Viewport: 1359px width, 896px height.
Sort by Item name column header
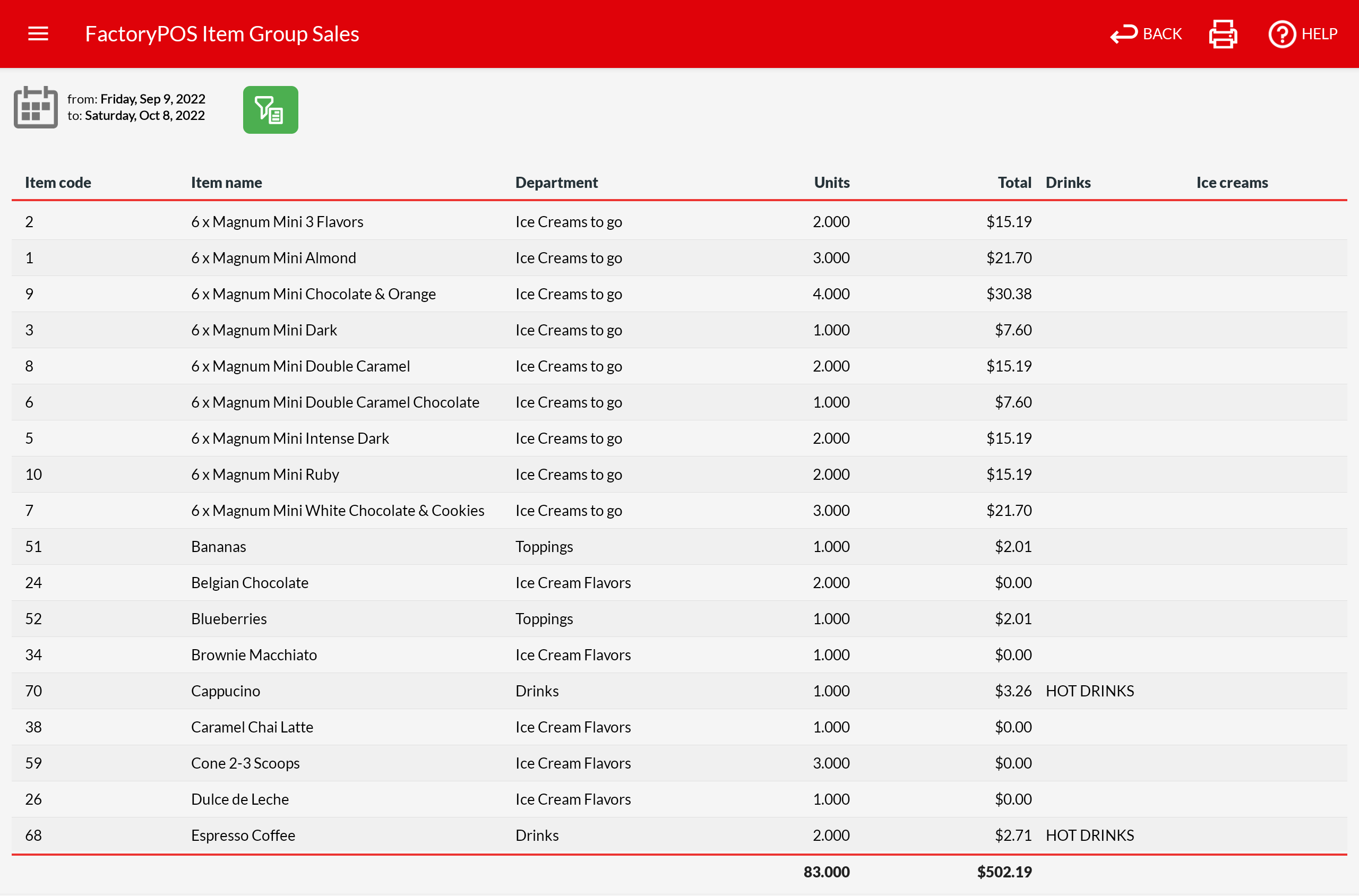226,182
